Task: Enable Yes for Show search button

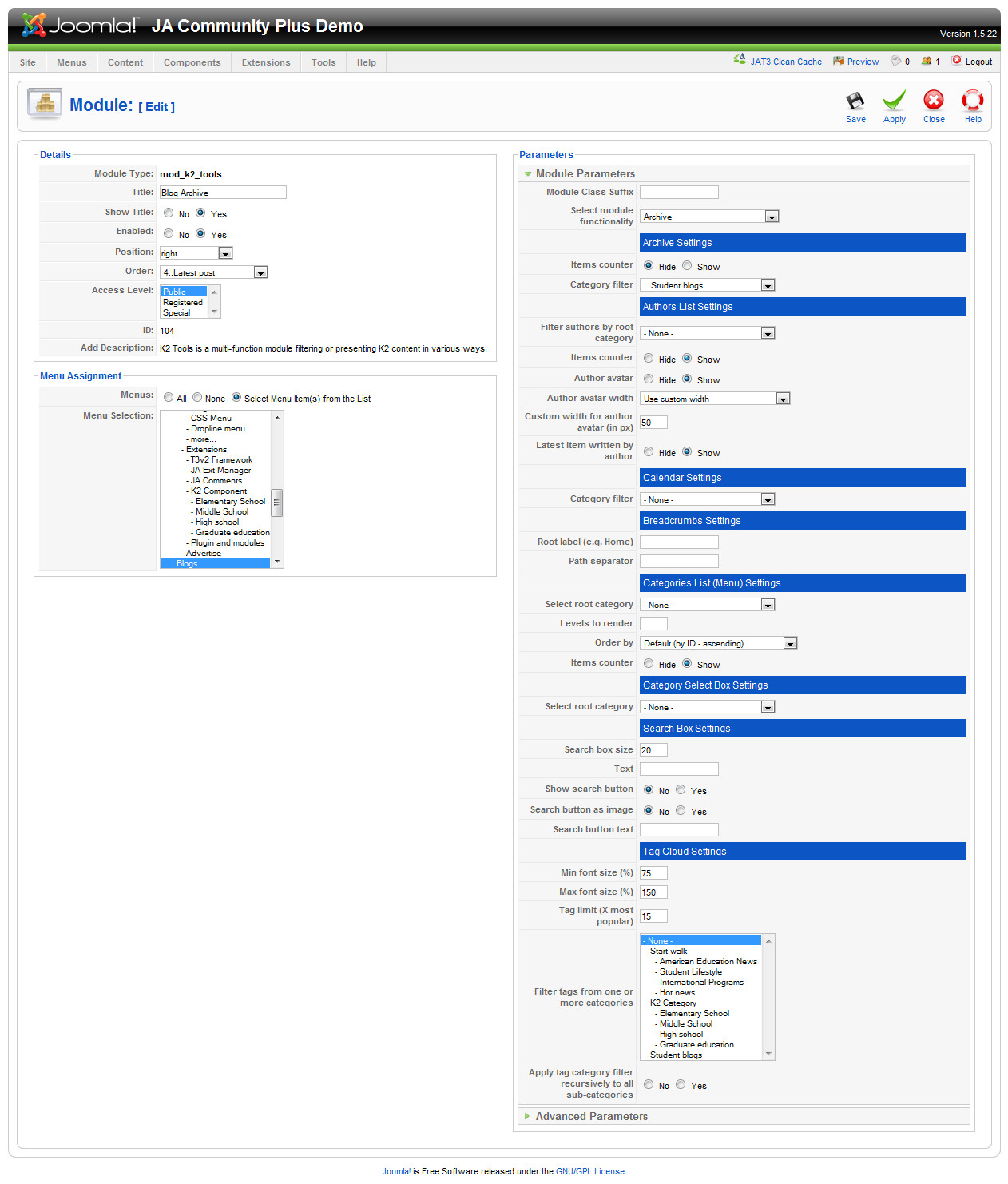Action: [x=681, y=790]
